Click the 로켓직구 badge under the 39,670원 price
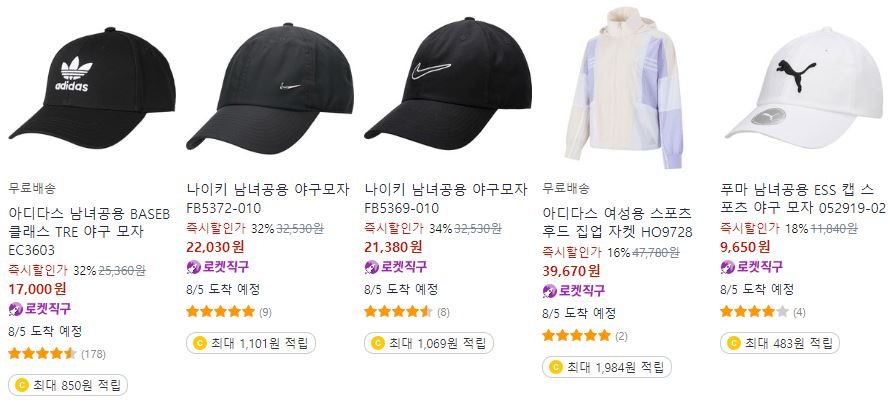This screenshot has width=888, height=412. [573, 291]
